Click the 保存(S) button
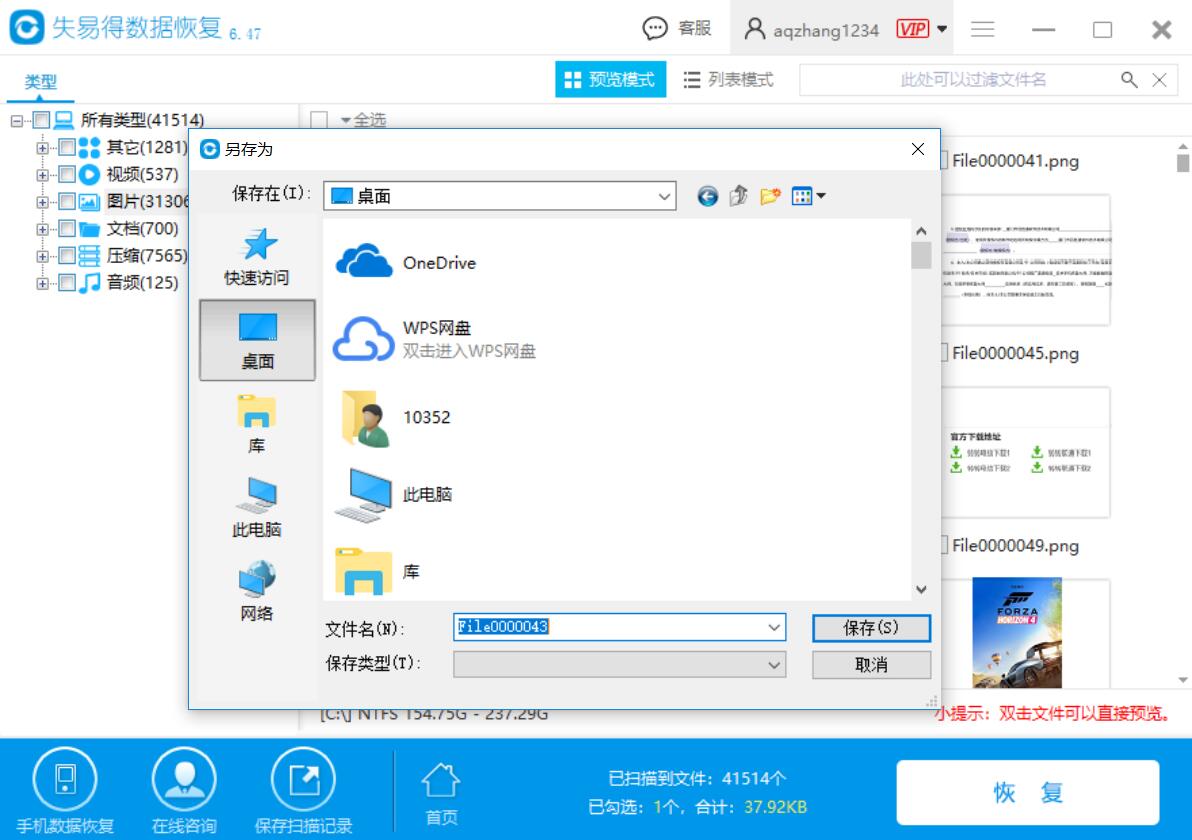Viewport: 1192px width, 840px height. coord(871,628)
